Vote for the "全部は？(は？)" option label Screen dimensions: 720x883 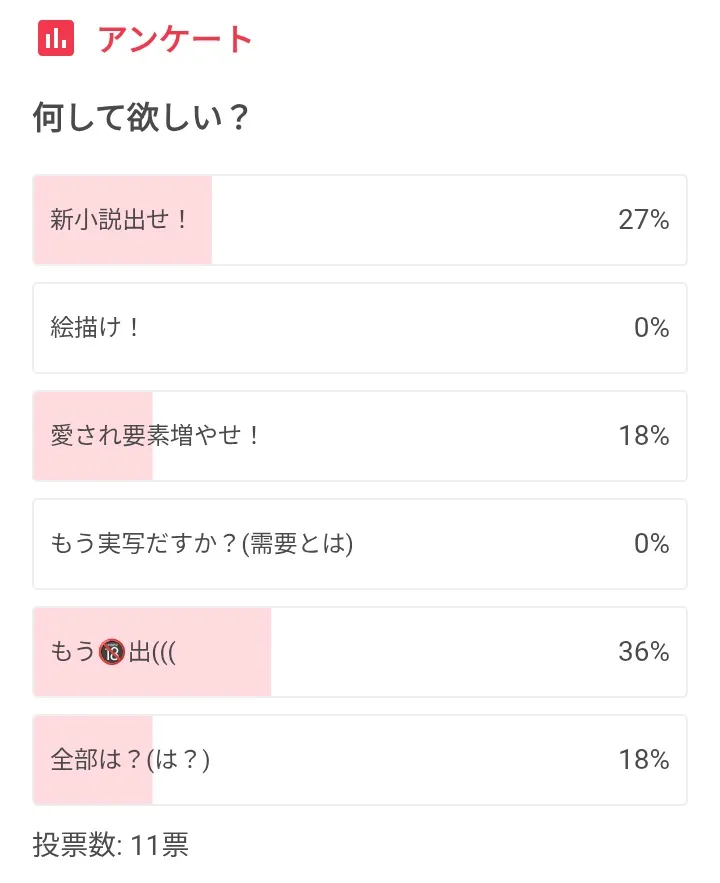[x=130, y=760]
